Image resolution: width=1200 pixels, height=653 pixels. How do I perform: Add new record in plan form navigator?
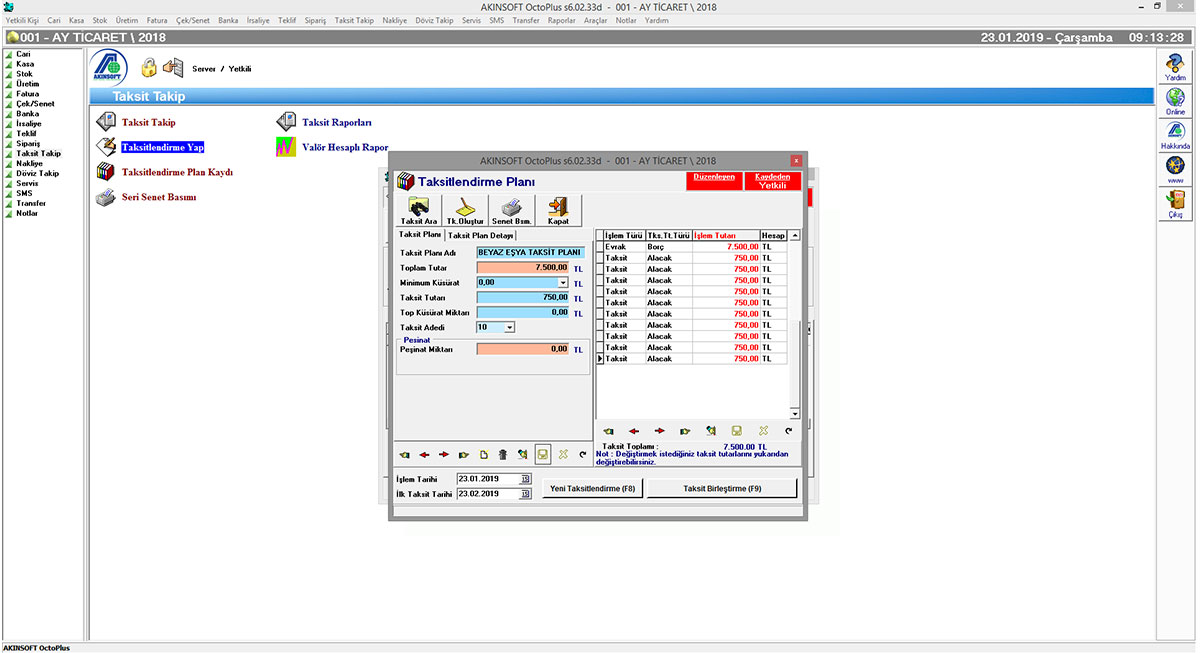tap(484, 454)
